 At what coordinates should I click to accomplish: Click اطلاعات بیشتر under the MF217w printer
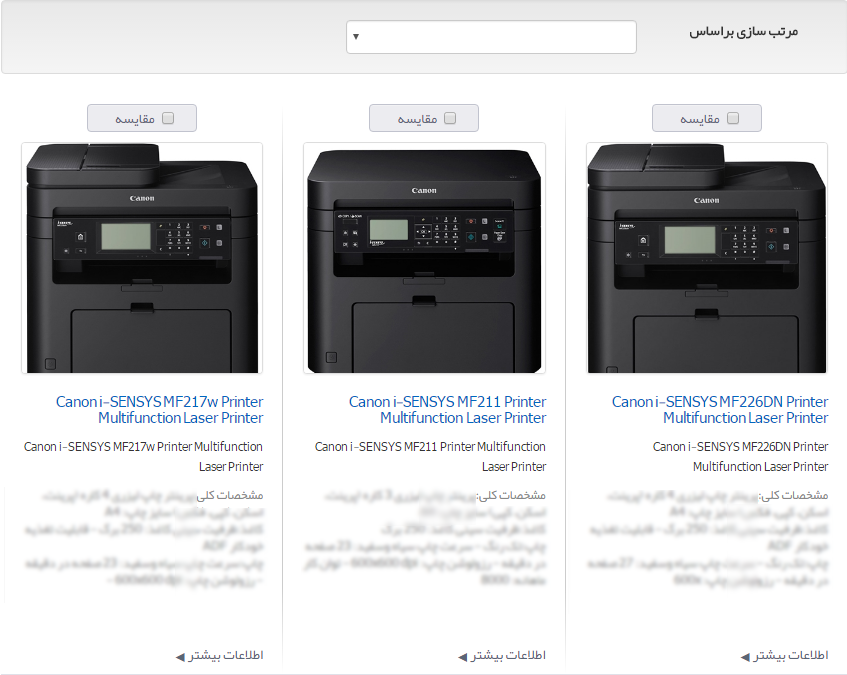(226, 655)
